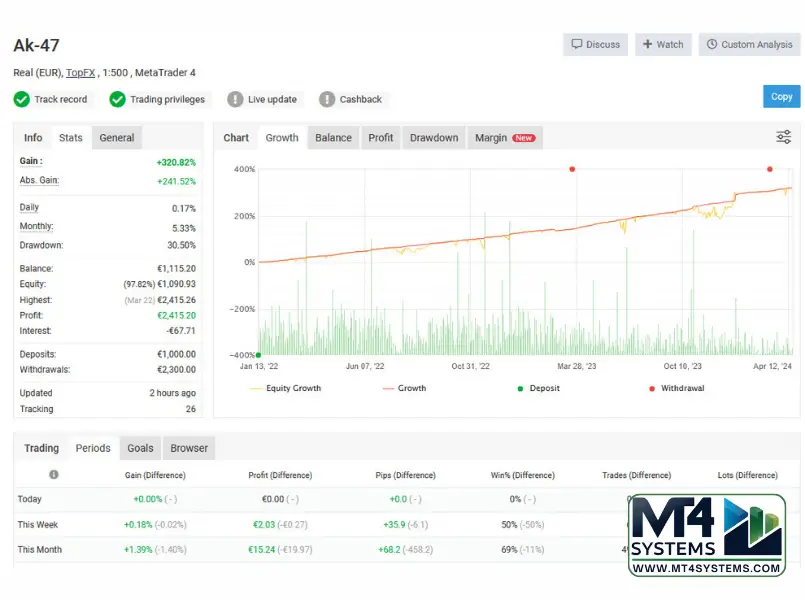
Task: Click the Discuss button
Action: coord(595,44)
